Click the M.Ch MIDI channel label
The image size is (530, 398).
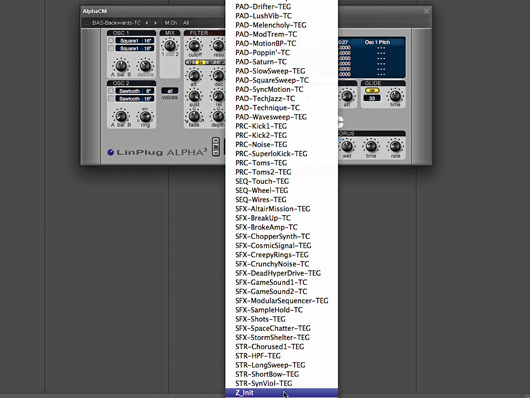click(x=171, y=23)
